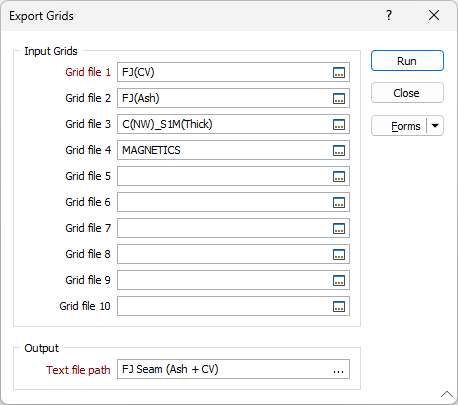Browse for Grid file 3 selection
458x405 pixels.
(339, 124)
